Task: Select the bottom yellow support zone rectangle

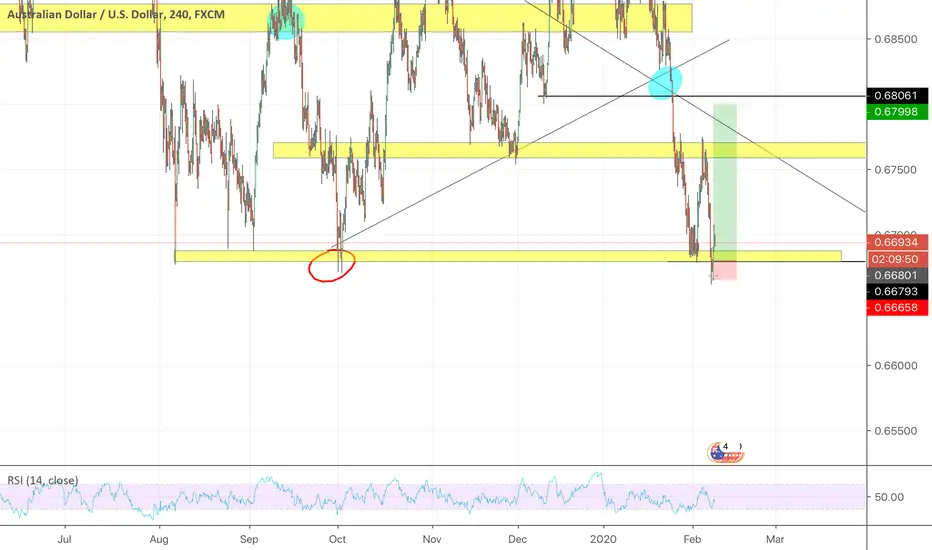Action: [508, 256]
